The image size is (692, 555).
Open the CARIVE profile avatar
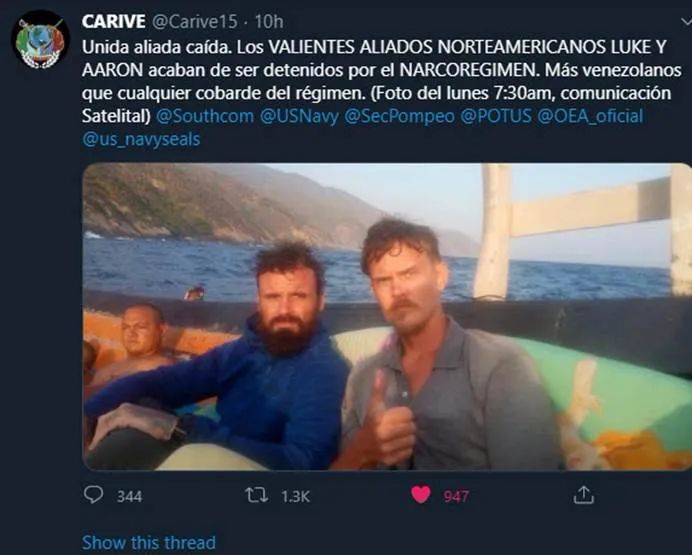pyautogui.click(x=40, y=40)
